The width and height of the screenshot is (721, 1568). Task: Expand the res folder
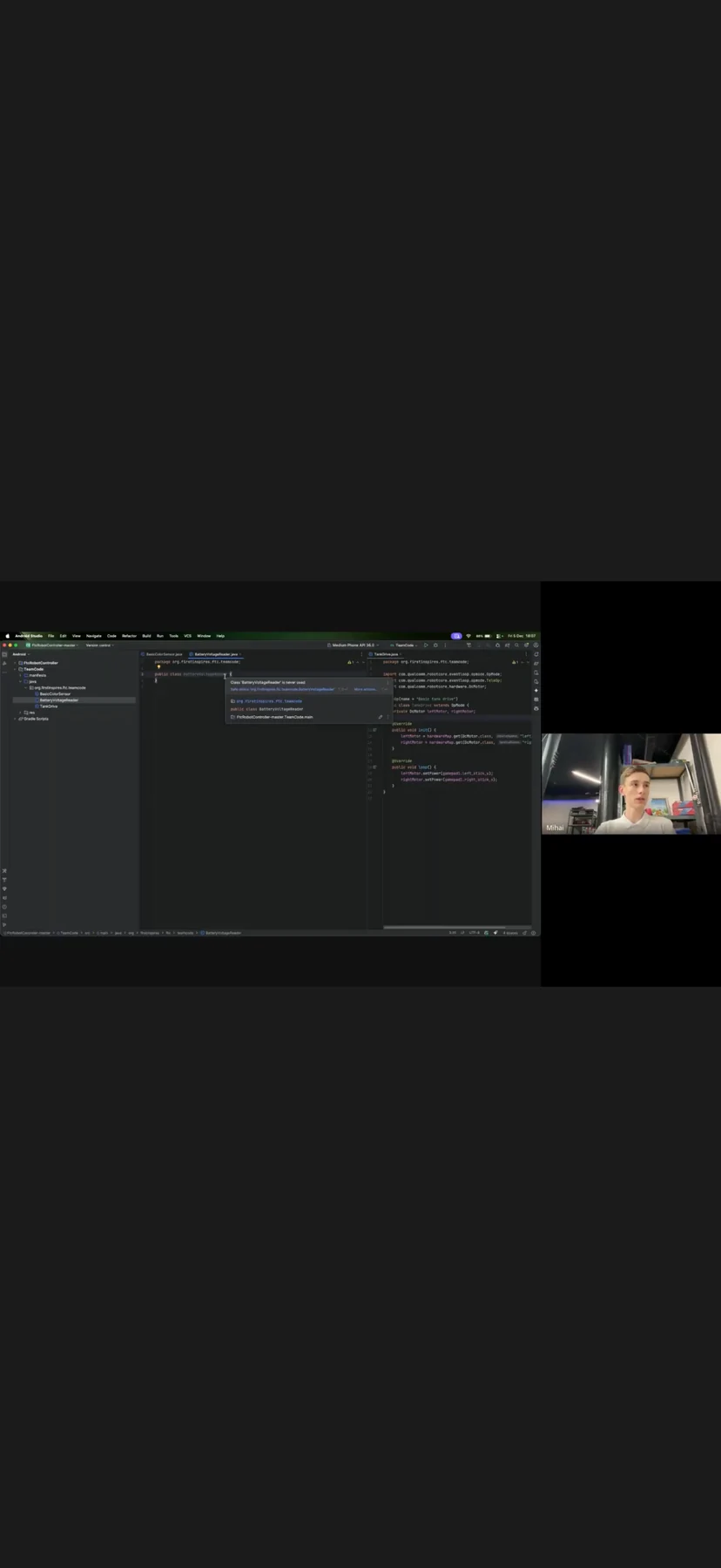click(21, 713)
